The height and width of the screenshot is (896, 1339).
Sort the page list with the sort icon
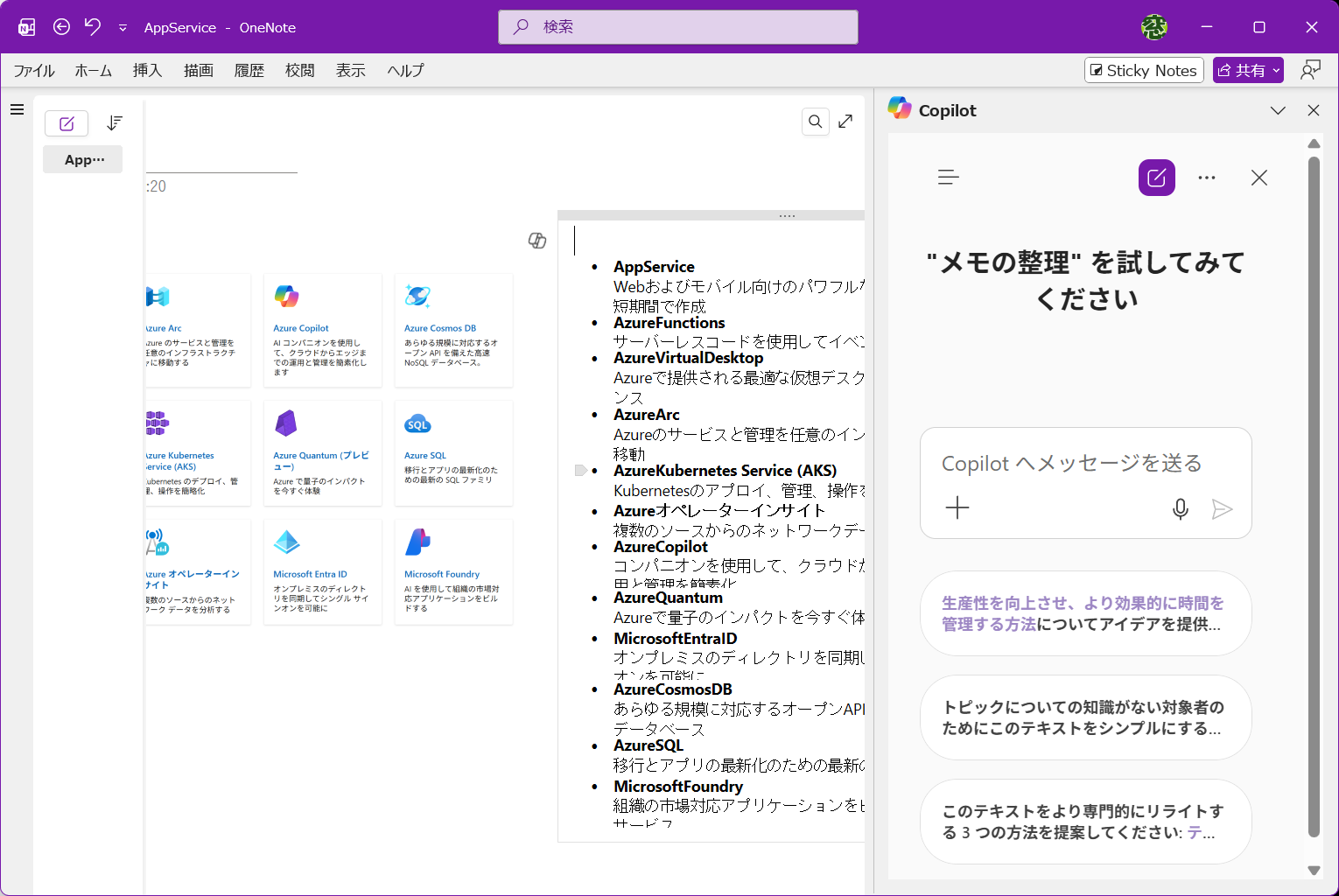(115, 122)
